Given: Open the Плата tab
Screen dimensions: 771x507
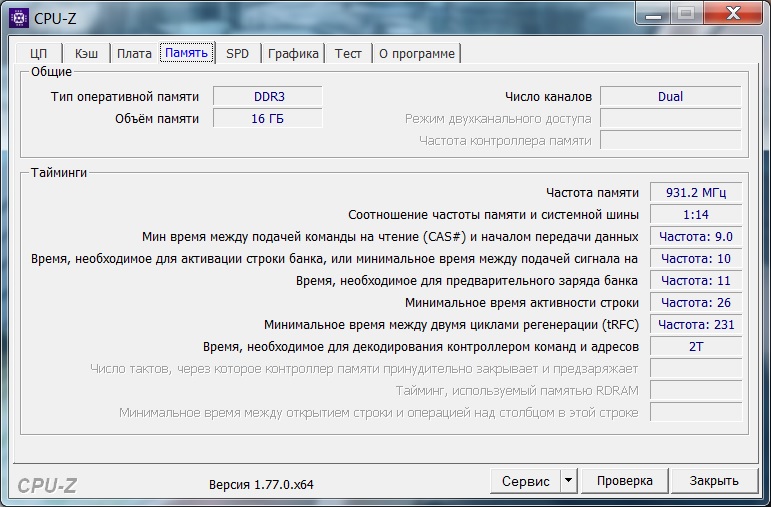Looking at the screenshot, I should pos(134,54).
